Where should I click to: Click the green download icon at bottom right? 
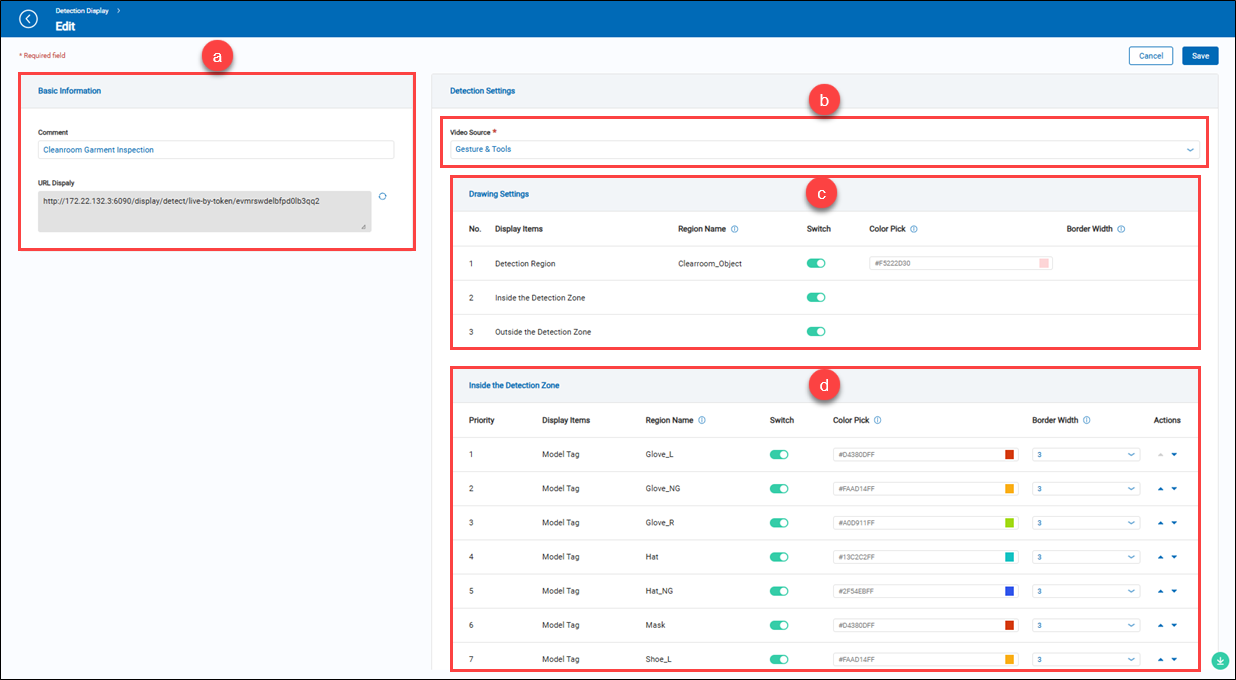click(x=1220, y=660)
